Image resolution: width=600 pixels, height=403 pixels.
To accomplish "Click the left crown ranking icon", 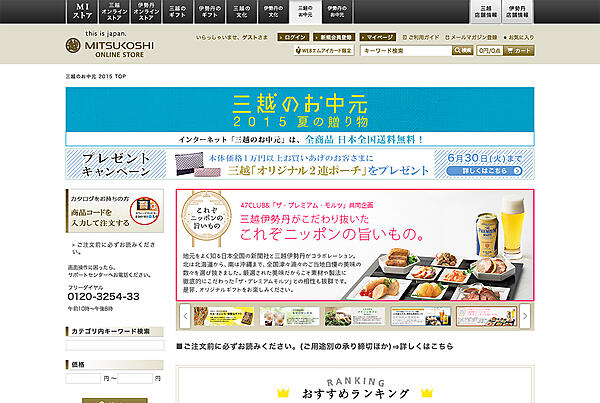I will [283, 393].
